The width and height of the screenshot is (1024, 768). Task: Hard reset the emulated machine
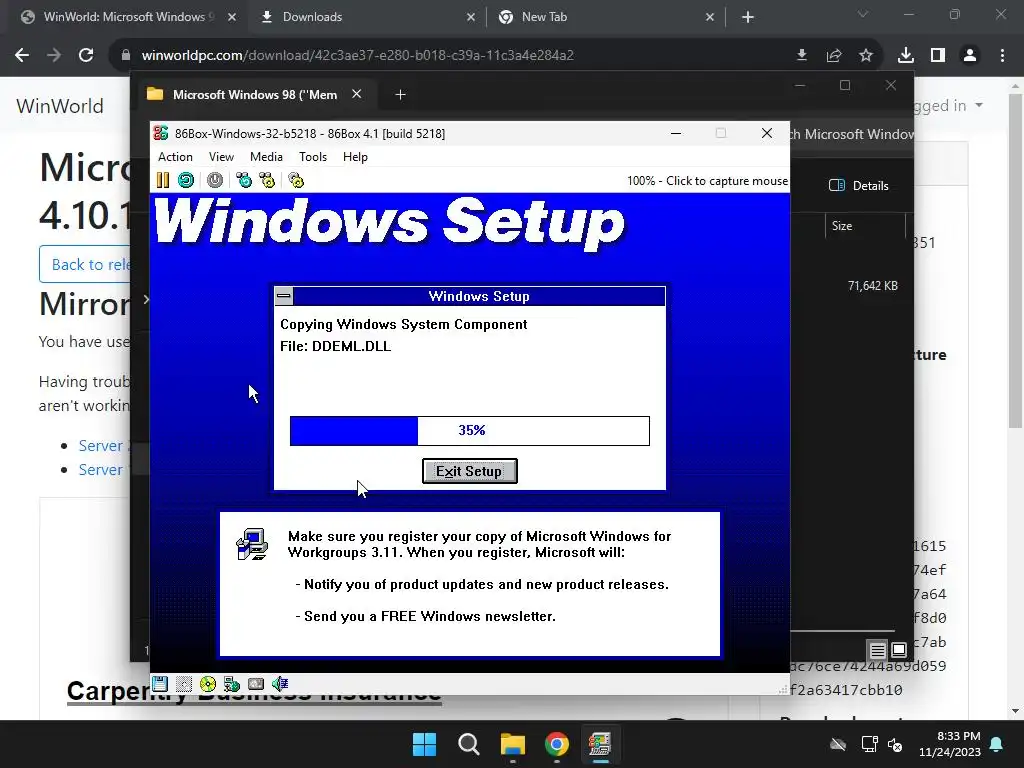[x=185, y=180]
